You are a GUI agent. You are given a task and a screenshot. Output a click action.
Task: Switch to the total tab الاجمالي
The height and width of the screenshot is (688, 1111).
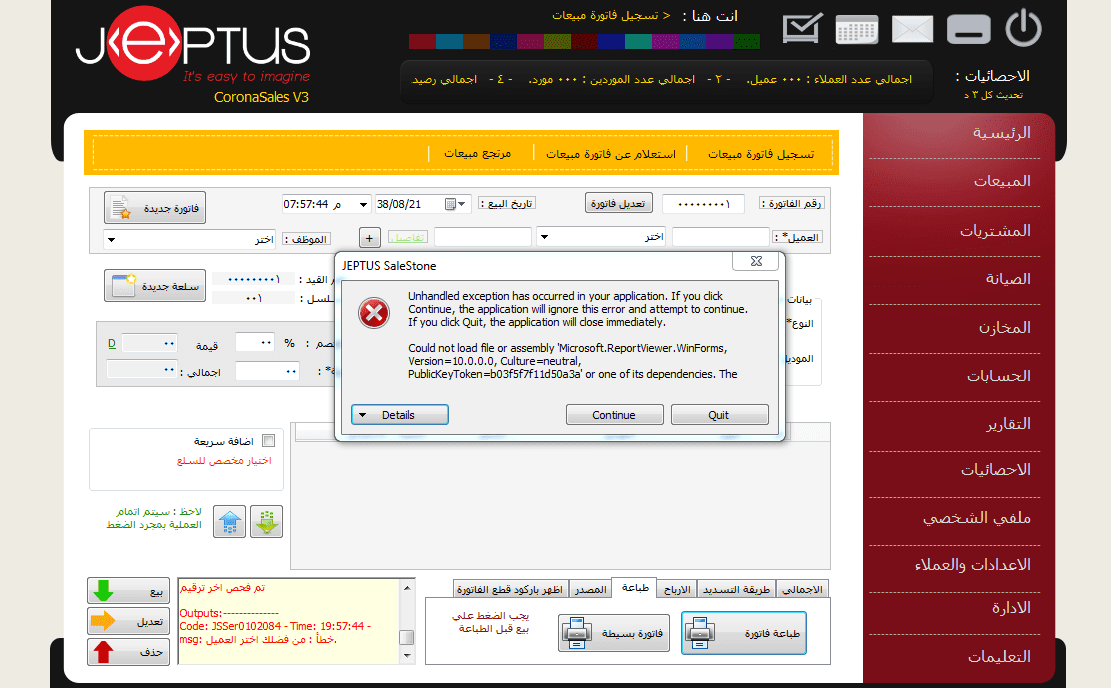(x=802, y=590)
